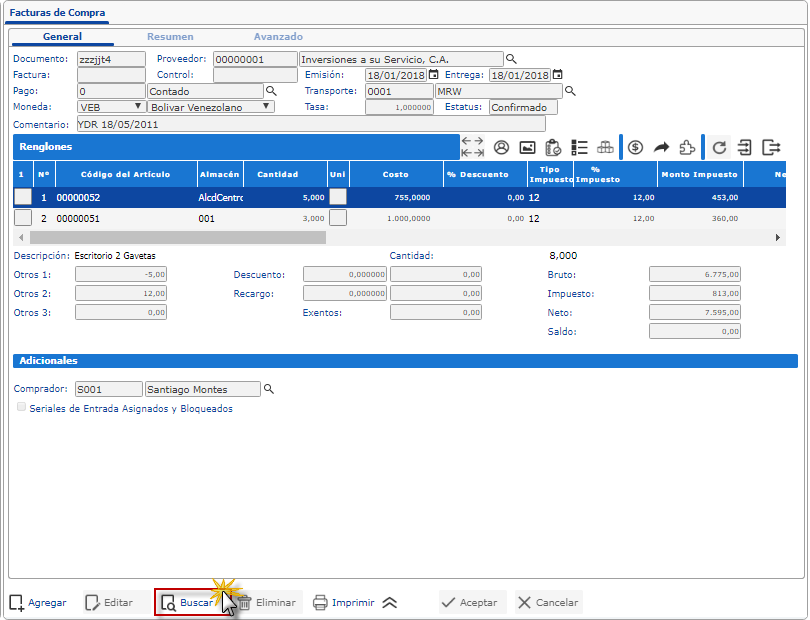
Task: Click the user profile icon in Renglones toolbar
Action: point(502,147)
